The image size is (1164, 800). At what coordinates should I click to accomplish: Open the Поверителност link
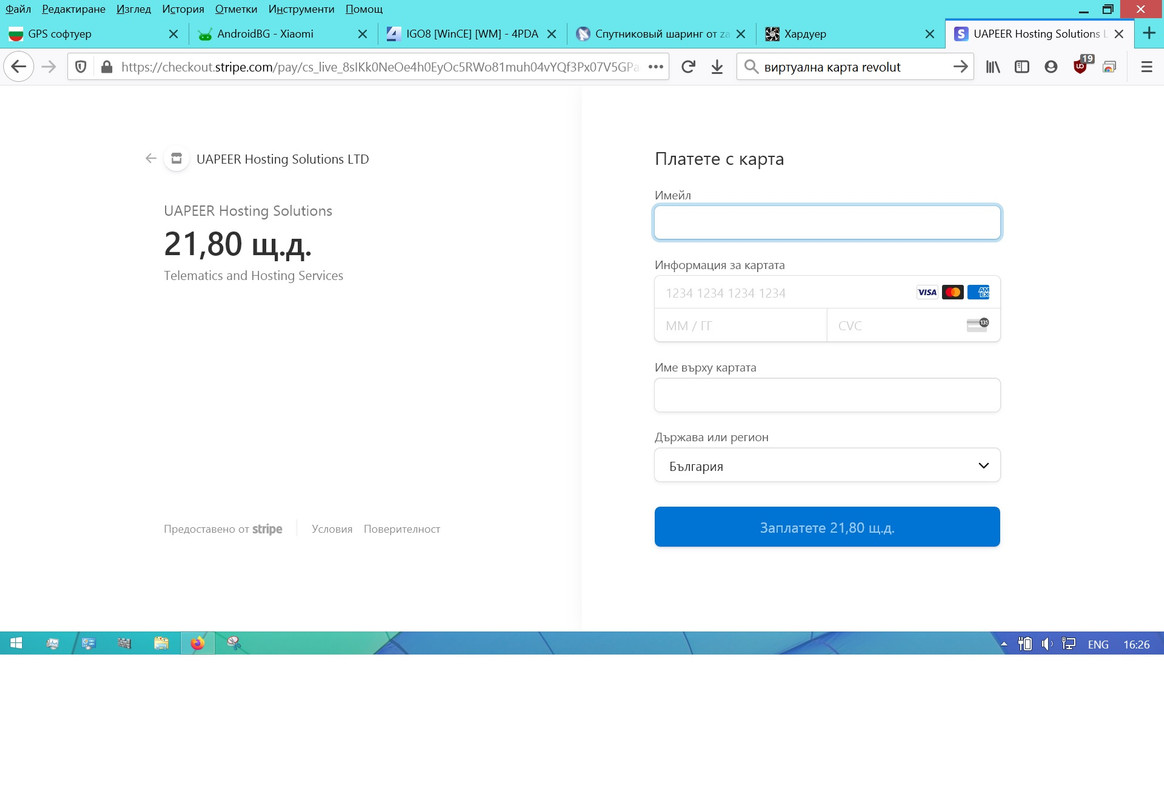[402, 529]
